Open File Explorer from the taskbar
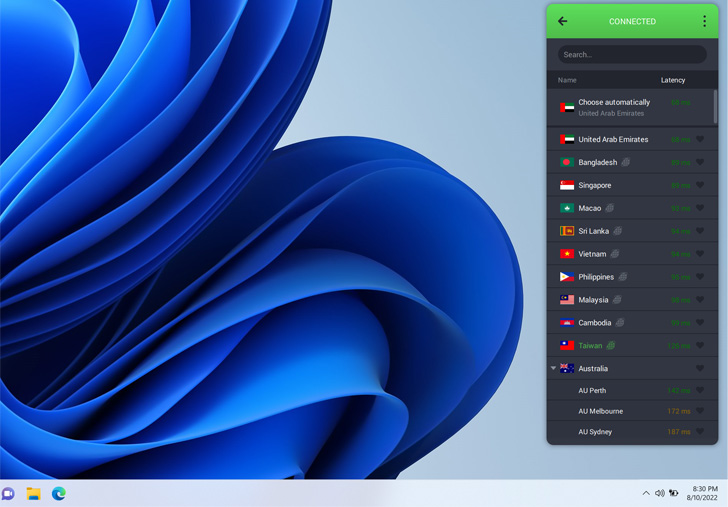 (33, 493)
